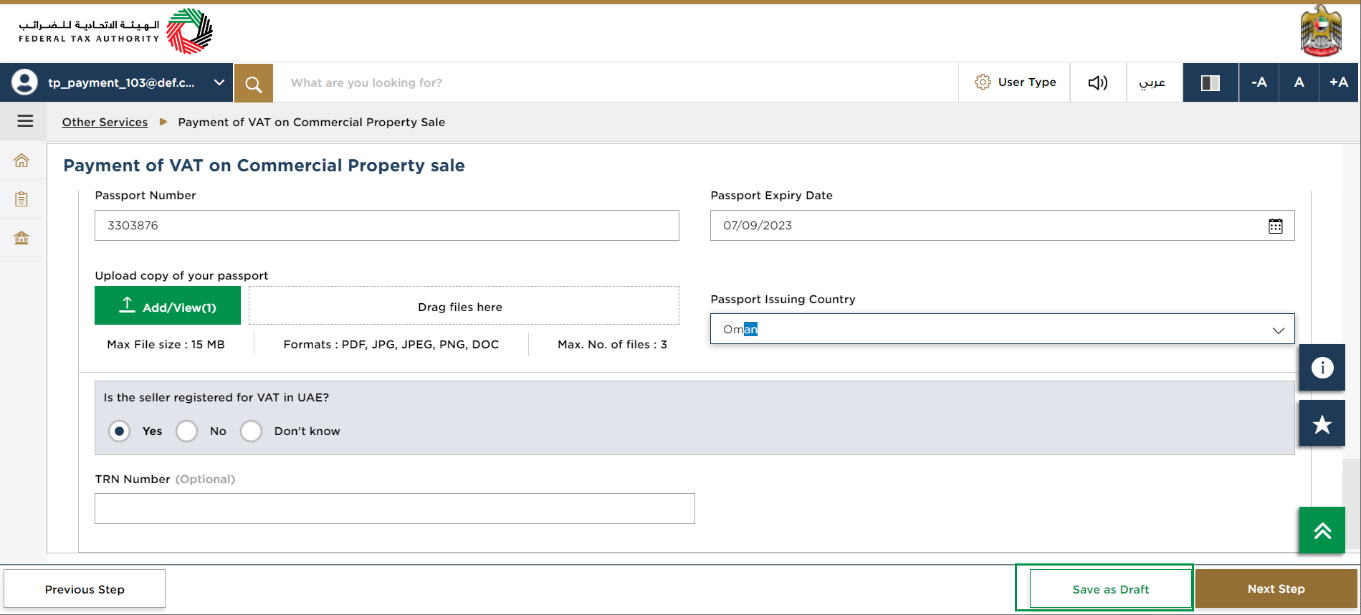
Task: Open the user account avatar icon
Action: point(24,83)
